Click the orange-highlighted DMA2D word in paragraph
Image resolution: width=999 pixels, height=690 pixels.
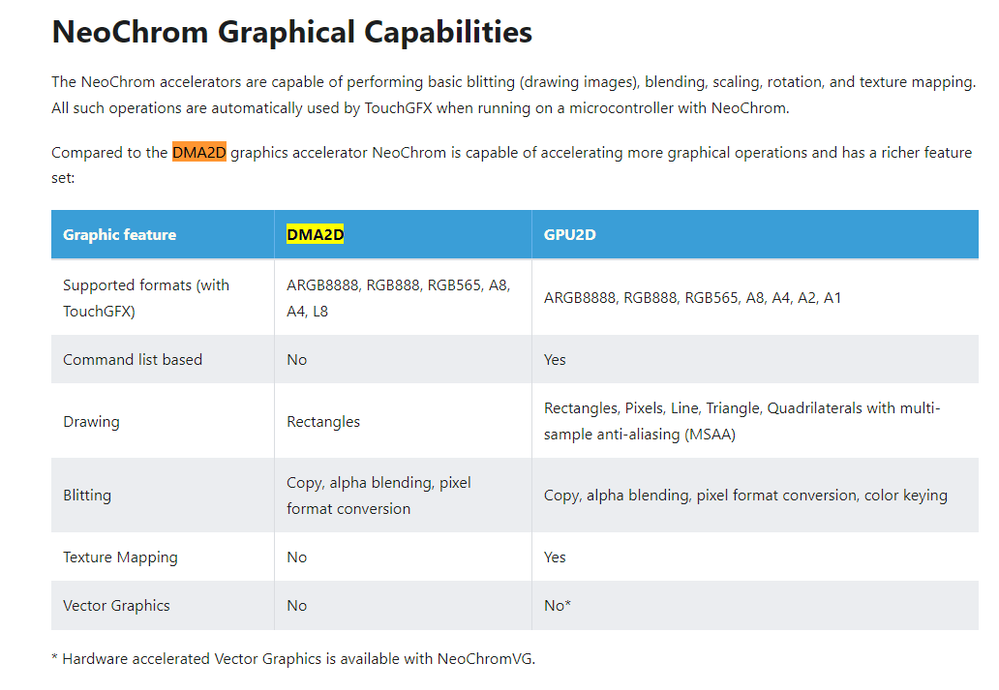[199, 153]
